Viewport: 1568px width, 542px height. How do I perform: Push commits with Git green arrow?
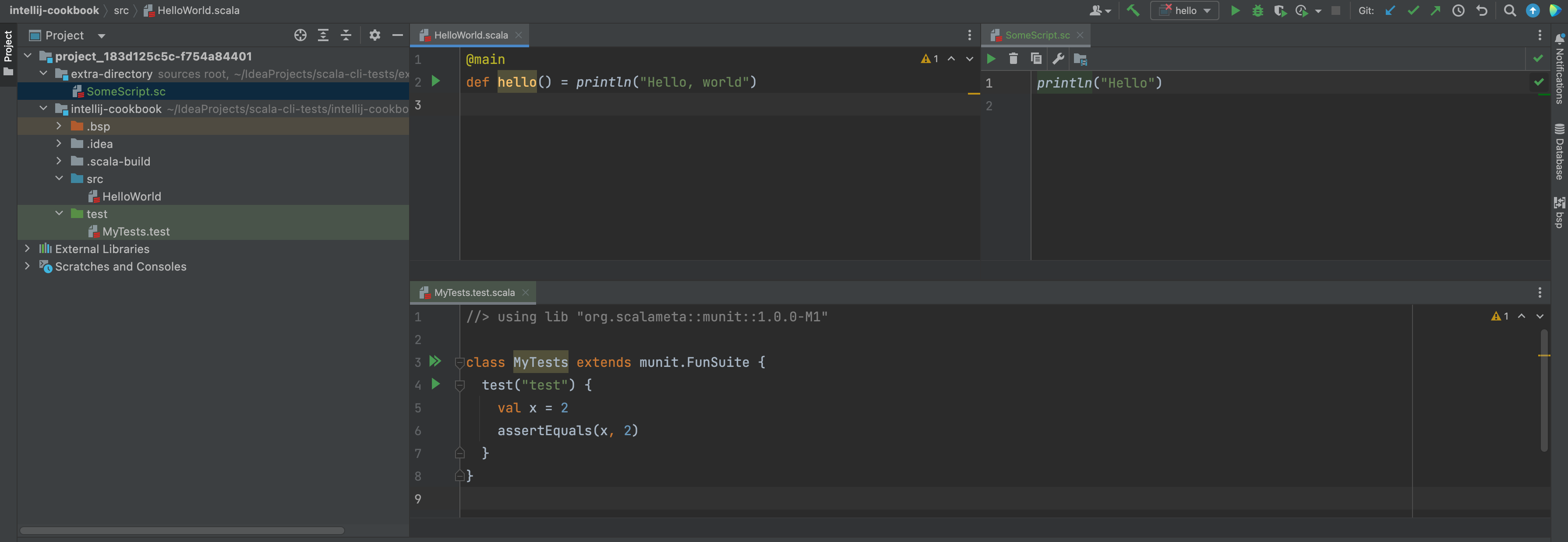coord(1435,11)
